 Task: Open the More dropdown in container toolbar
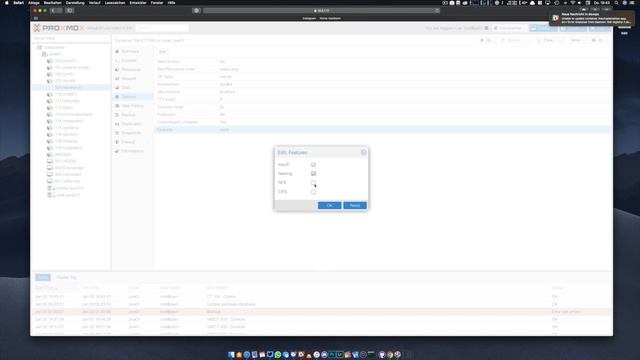pos(577,40)
